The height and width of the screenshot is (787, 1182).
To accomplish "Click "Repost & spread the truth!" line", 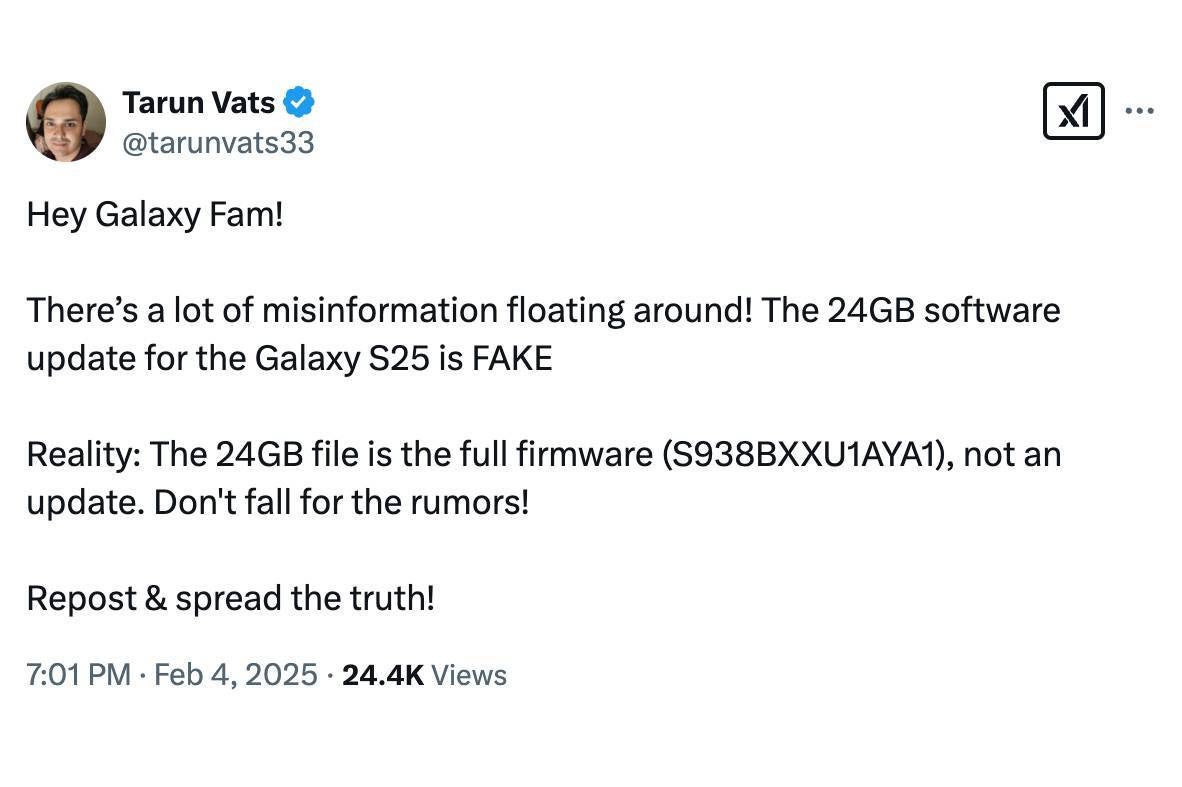I will click(x=230, y=599).
